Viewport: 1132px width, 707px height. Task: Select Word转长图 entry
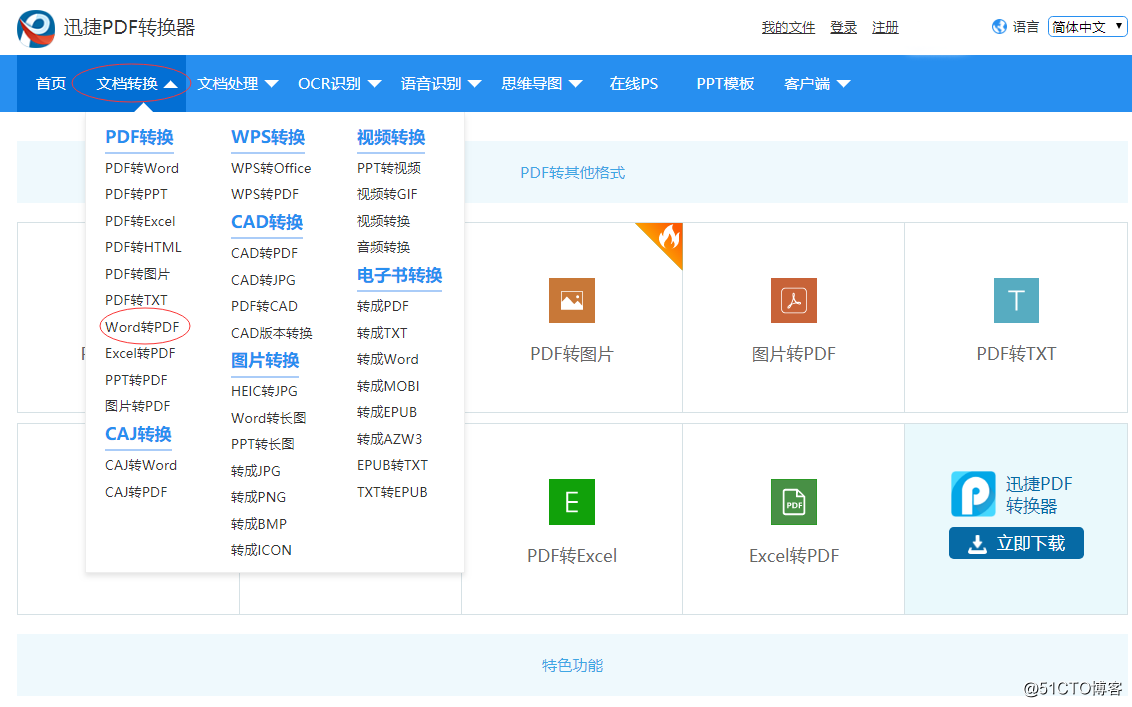(268, 418)
